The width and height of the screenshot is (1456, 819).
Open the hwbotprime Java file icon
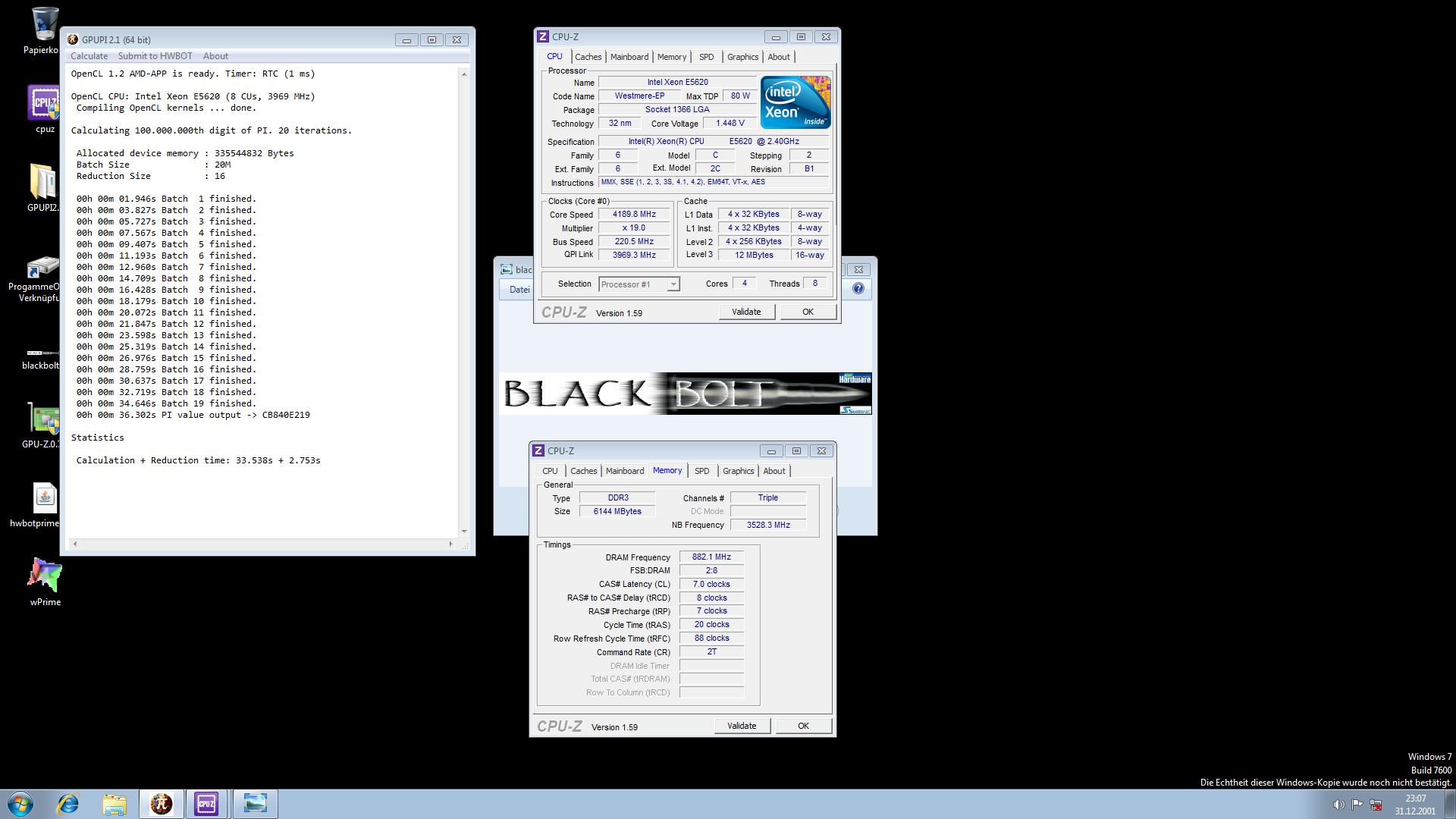pos(45,498)
